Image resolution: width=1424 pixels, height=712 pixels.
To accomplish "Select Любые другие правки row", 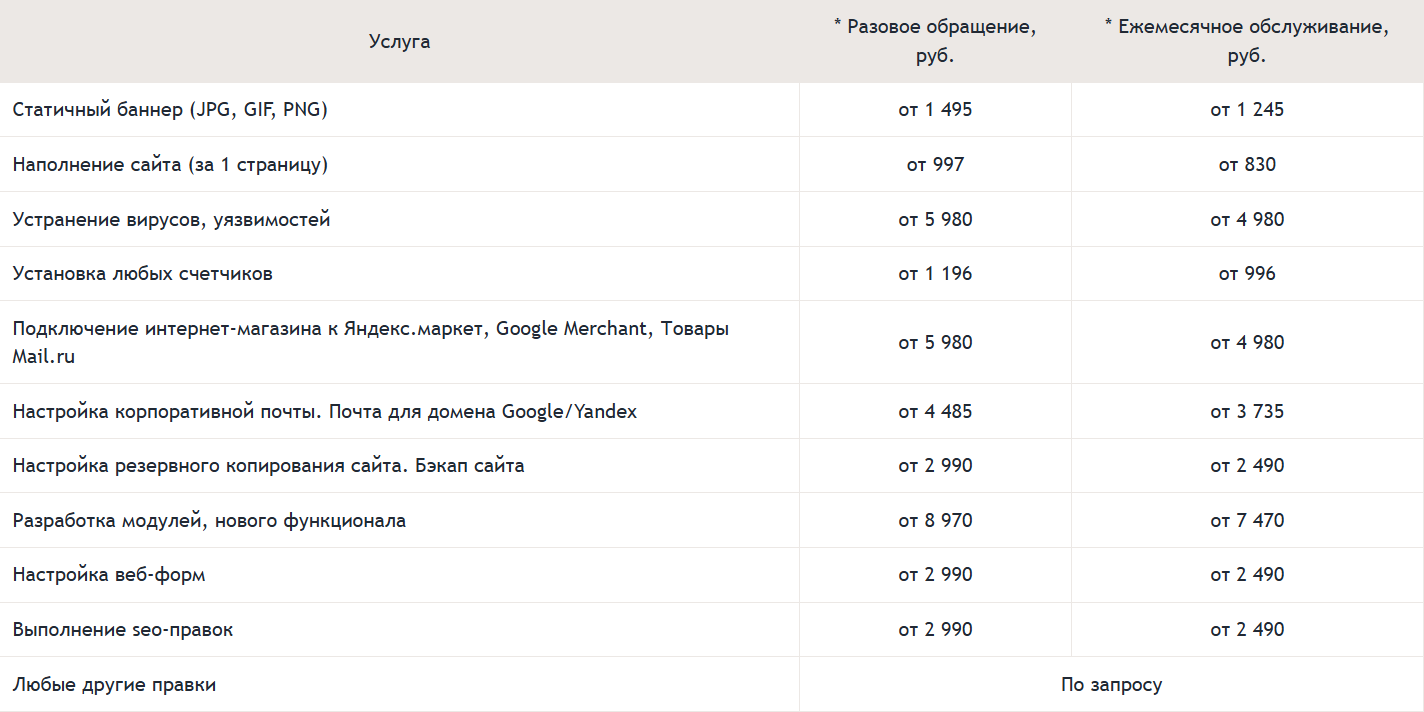I will tap(114, 685).
